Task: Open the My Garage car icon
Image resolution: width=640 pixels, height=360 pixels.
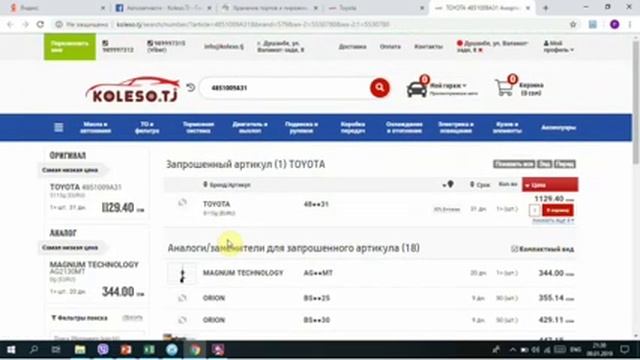Action: (417, 89)
